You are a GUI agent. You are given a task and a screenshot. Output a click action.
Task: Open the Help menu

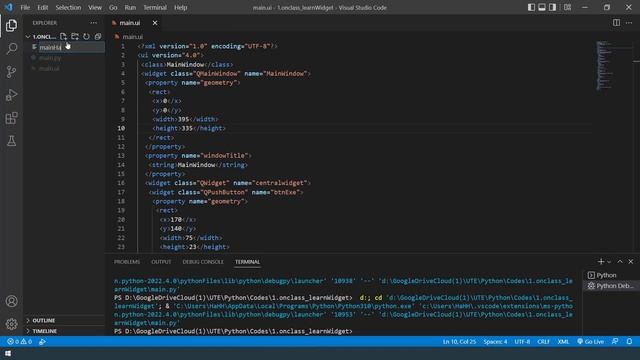coord(180,7)
